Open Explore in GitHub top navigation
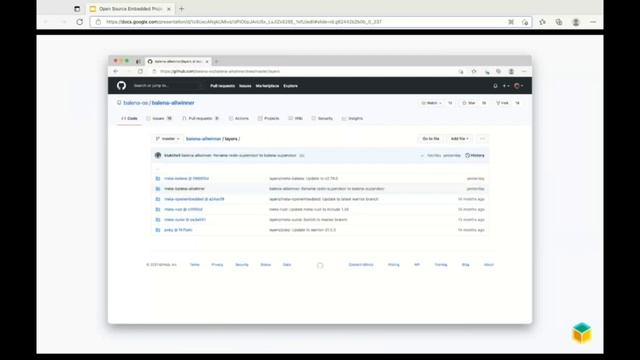 (291, 86)
